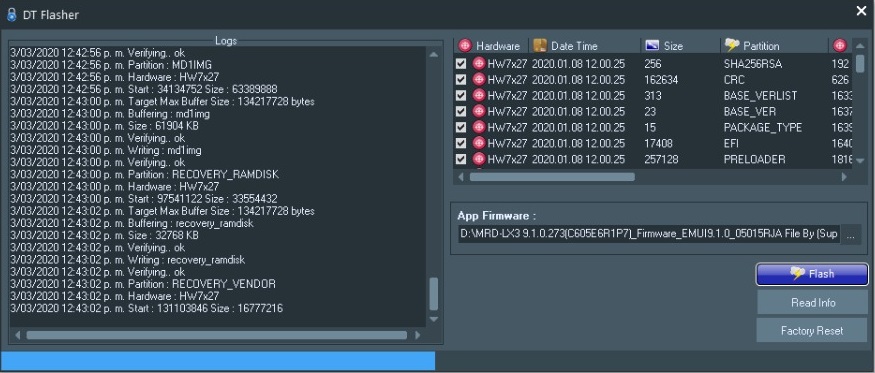875x373 pixels.
Task: Click the red hardware icon on SHA256RSA row
Action: (479, 64)
